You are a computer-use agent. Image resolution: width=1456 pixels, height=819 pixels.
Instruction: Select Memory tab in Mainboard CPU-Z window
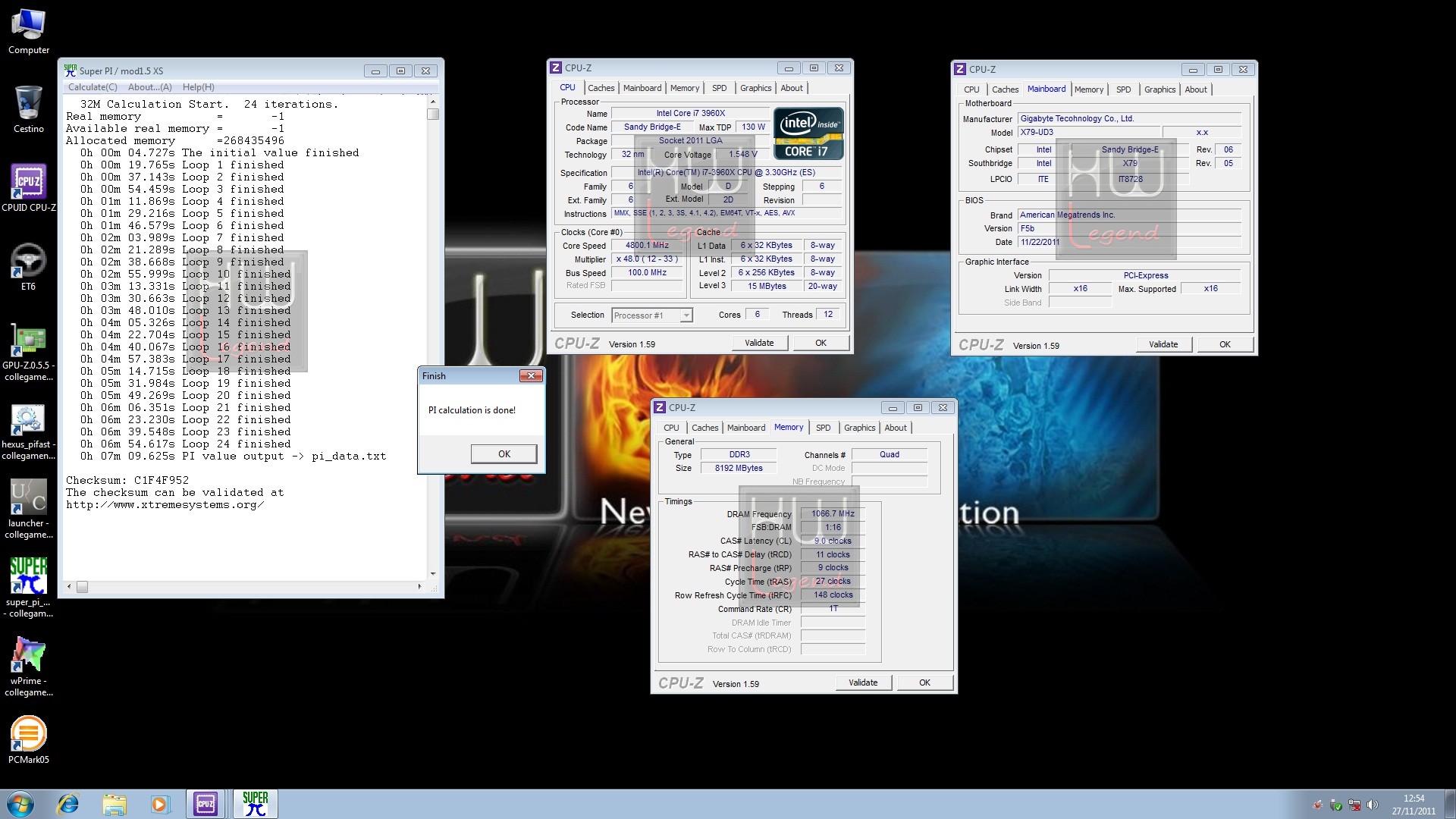[x=1088, y=89]
